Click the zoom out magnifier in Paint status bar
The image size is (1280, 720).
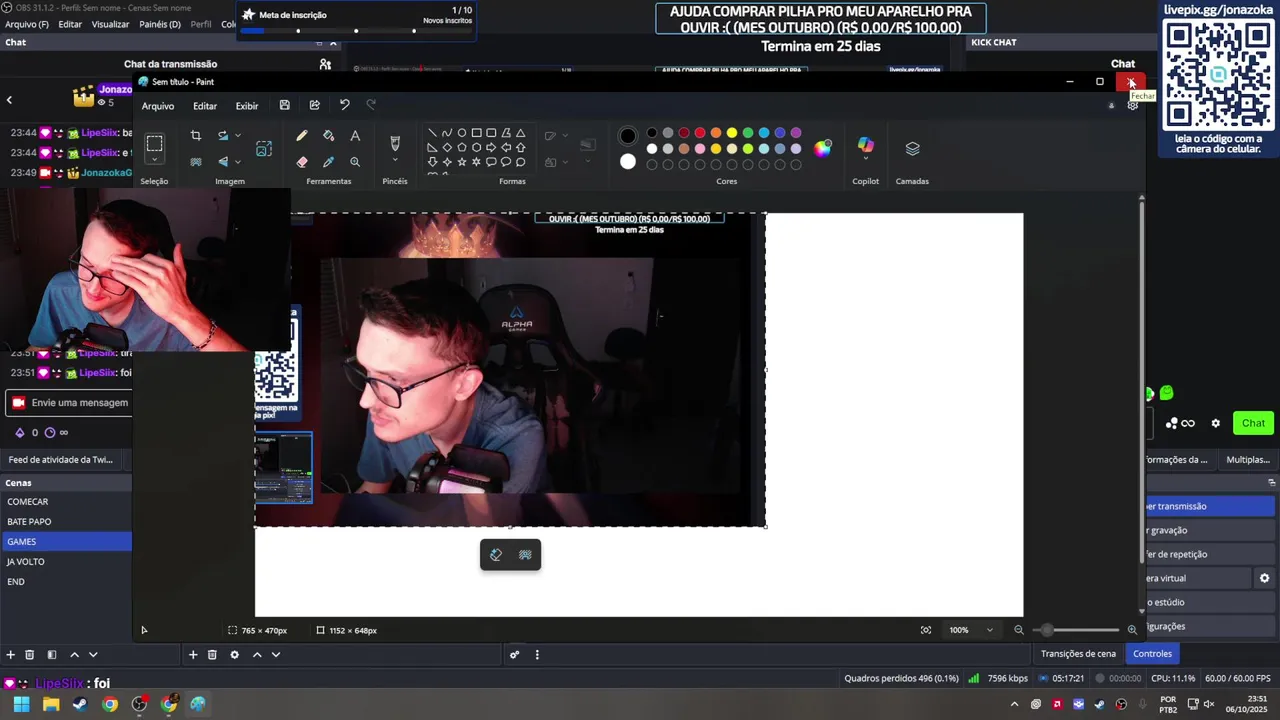click(x=1019, y=630)
